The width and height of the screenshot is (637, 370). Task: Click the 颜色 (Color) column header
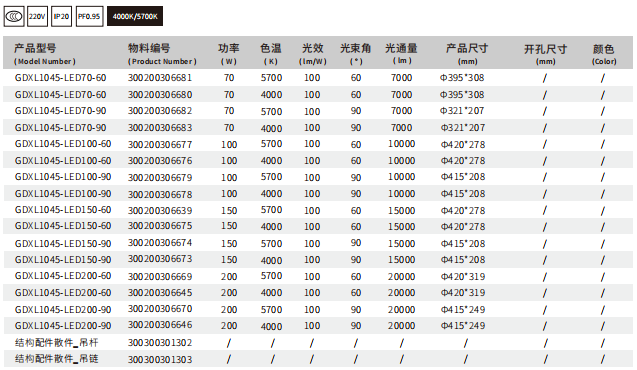coord(604,54)
